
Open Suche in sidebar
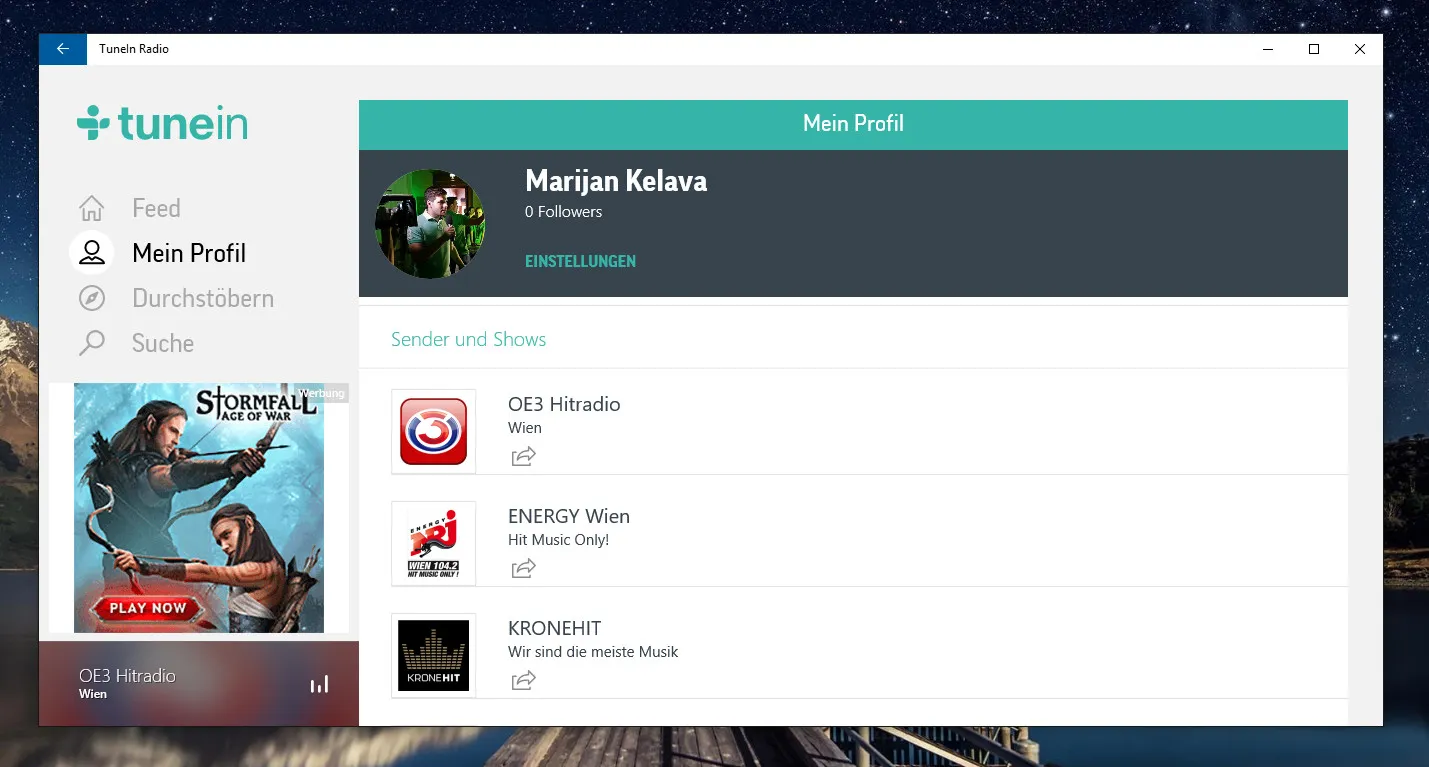pyautogui.click(x=163, y=343)
